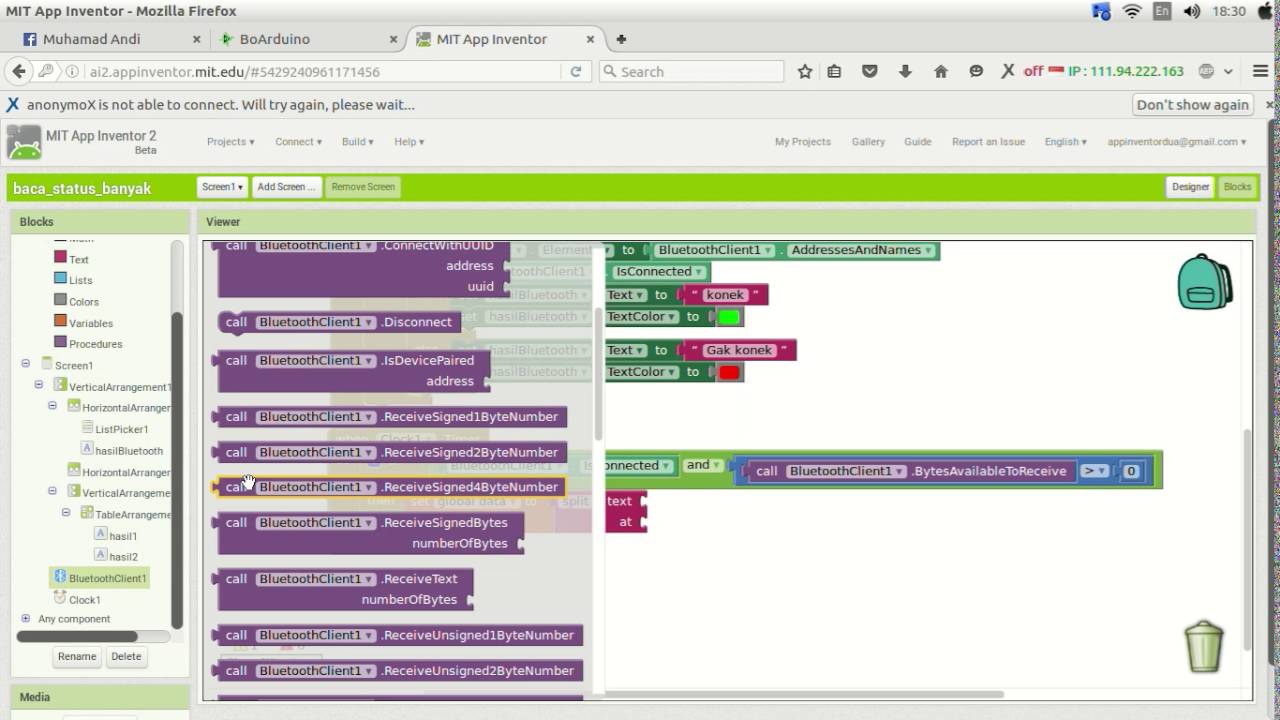Click the green color block

tap(729, 317)
